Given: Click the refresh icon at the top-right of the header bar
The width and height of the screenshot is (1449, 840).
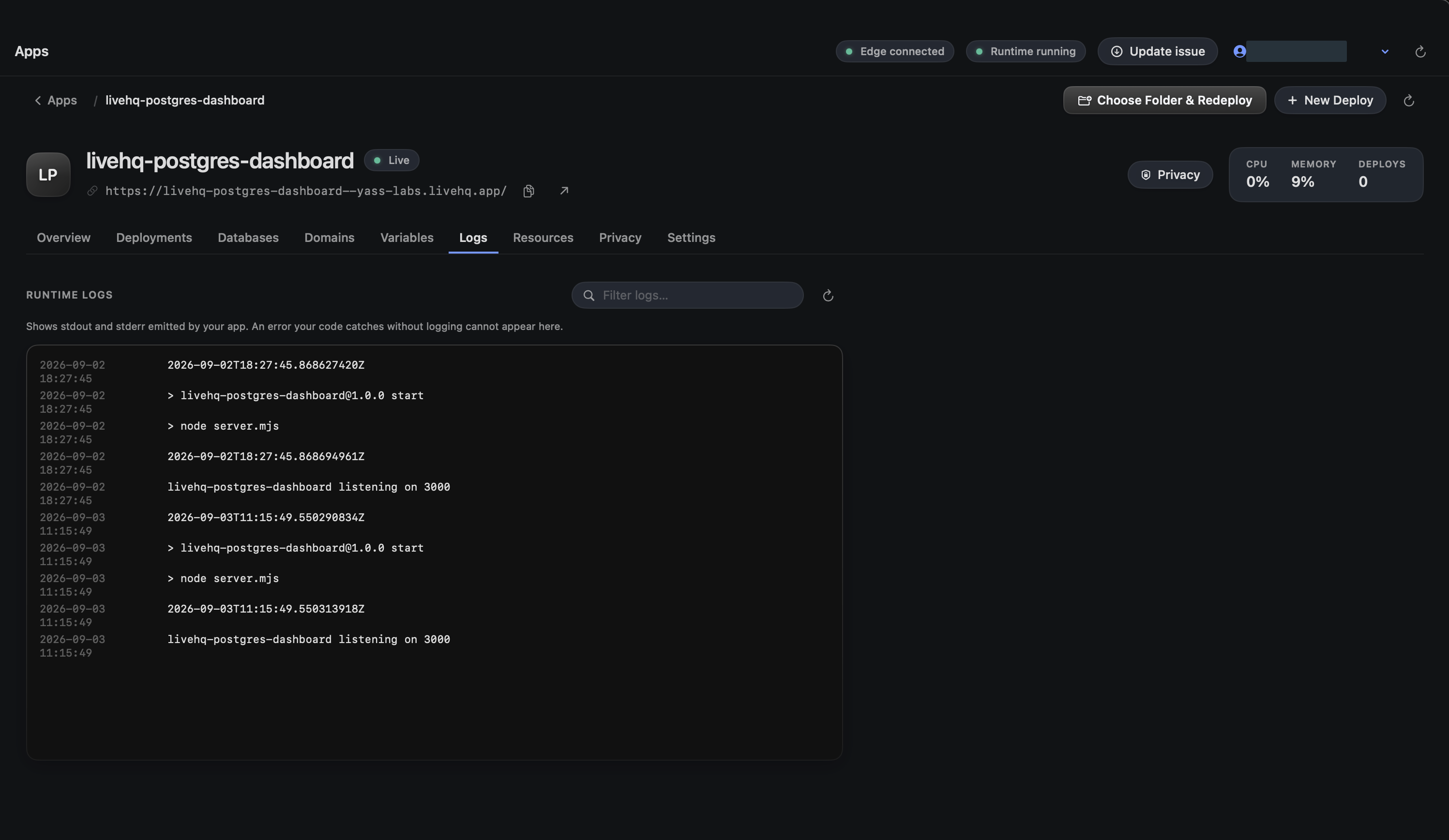Looking at the screenshot, I should (x=1419, y=52).
